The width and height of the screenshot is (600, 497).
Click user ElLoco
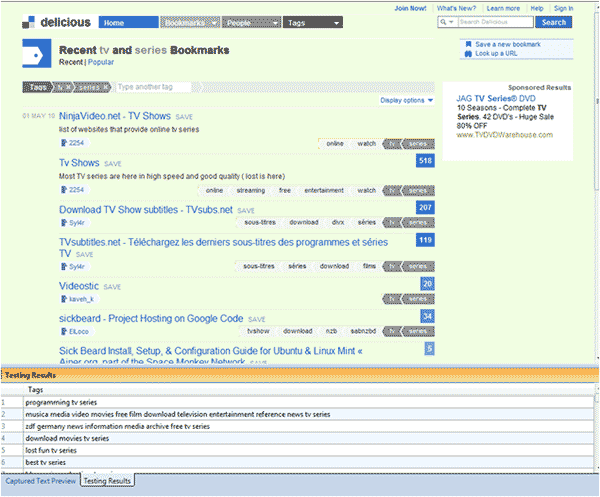coord(79,331)
